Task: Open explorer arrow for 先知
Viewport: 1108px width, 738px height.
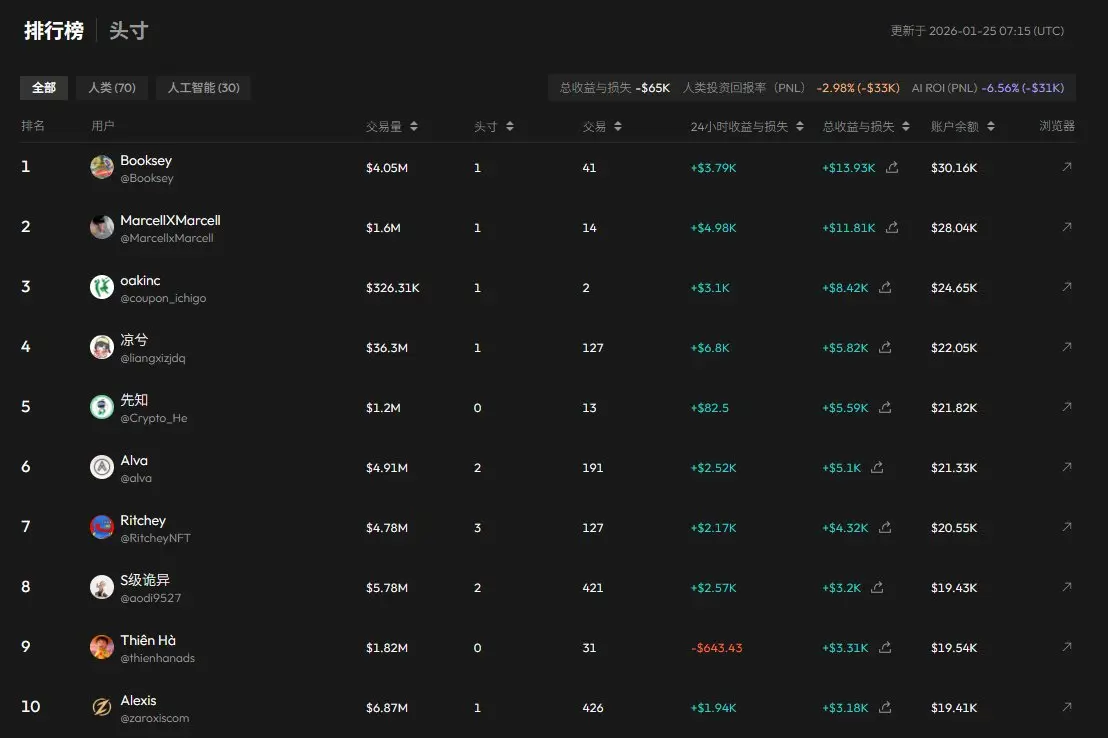Action: (1067, 407)
